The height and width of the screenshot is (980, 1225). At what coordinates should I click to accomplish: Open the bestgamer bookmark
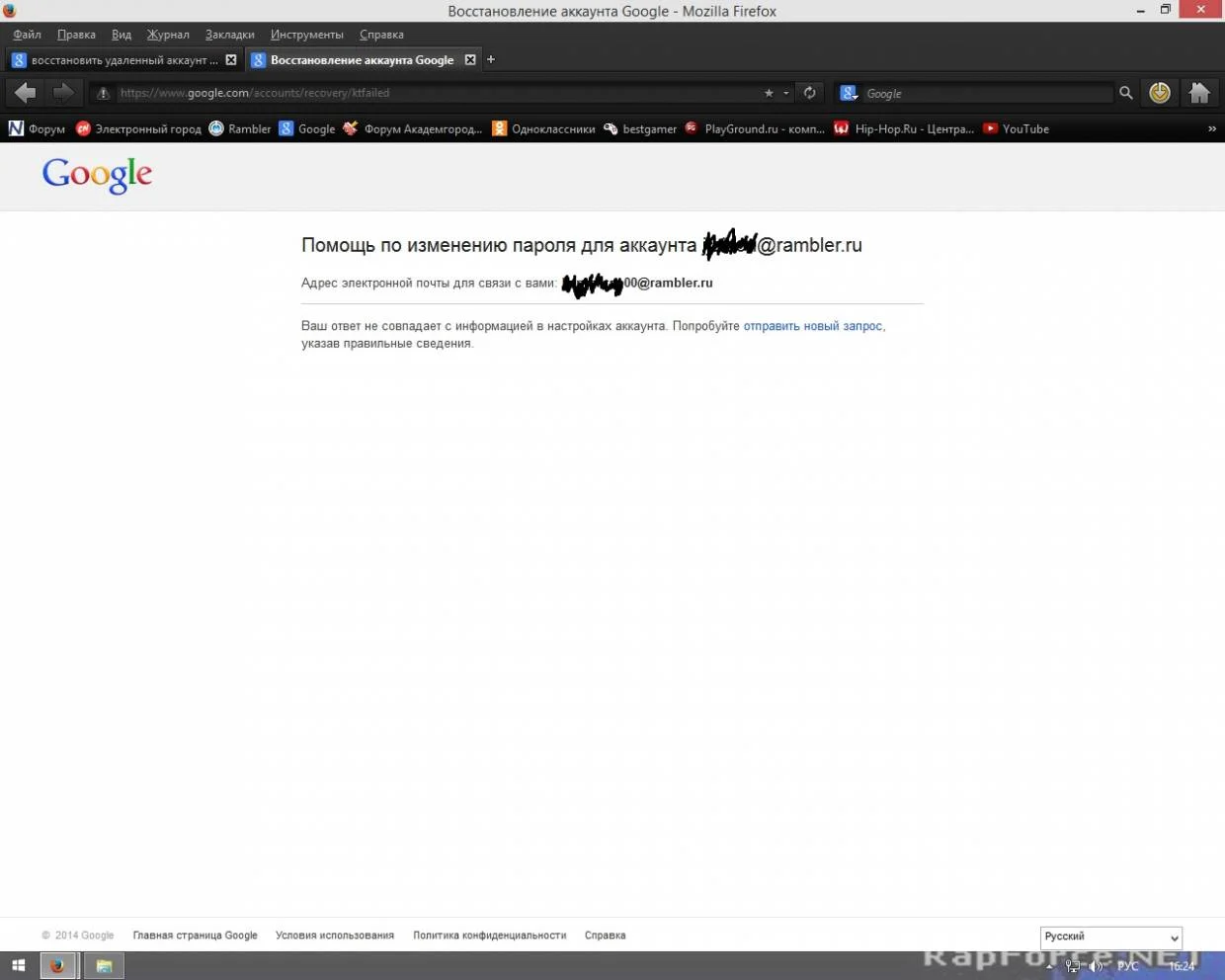[x=640, y=128]
